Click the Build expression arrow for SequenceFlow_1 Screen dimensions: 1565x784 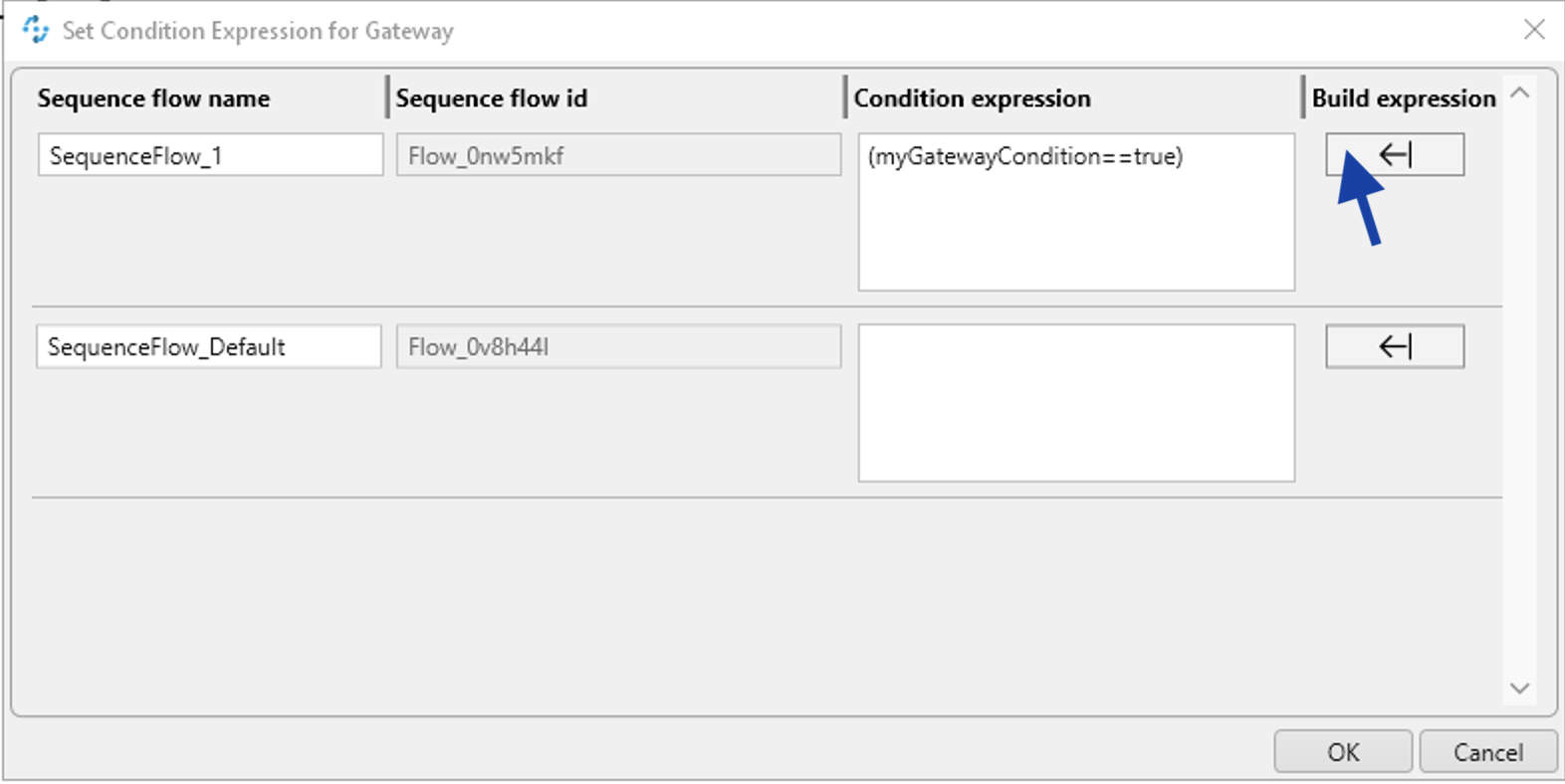click(1393, 154)
